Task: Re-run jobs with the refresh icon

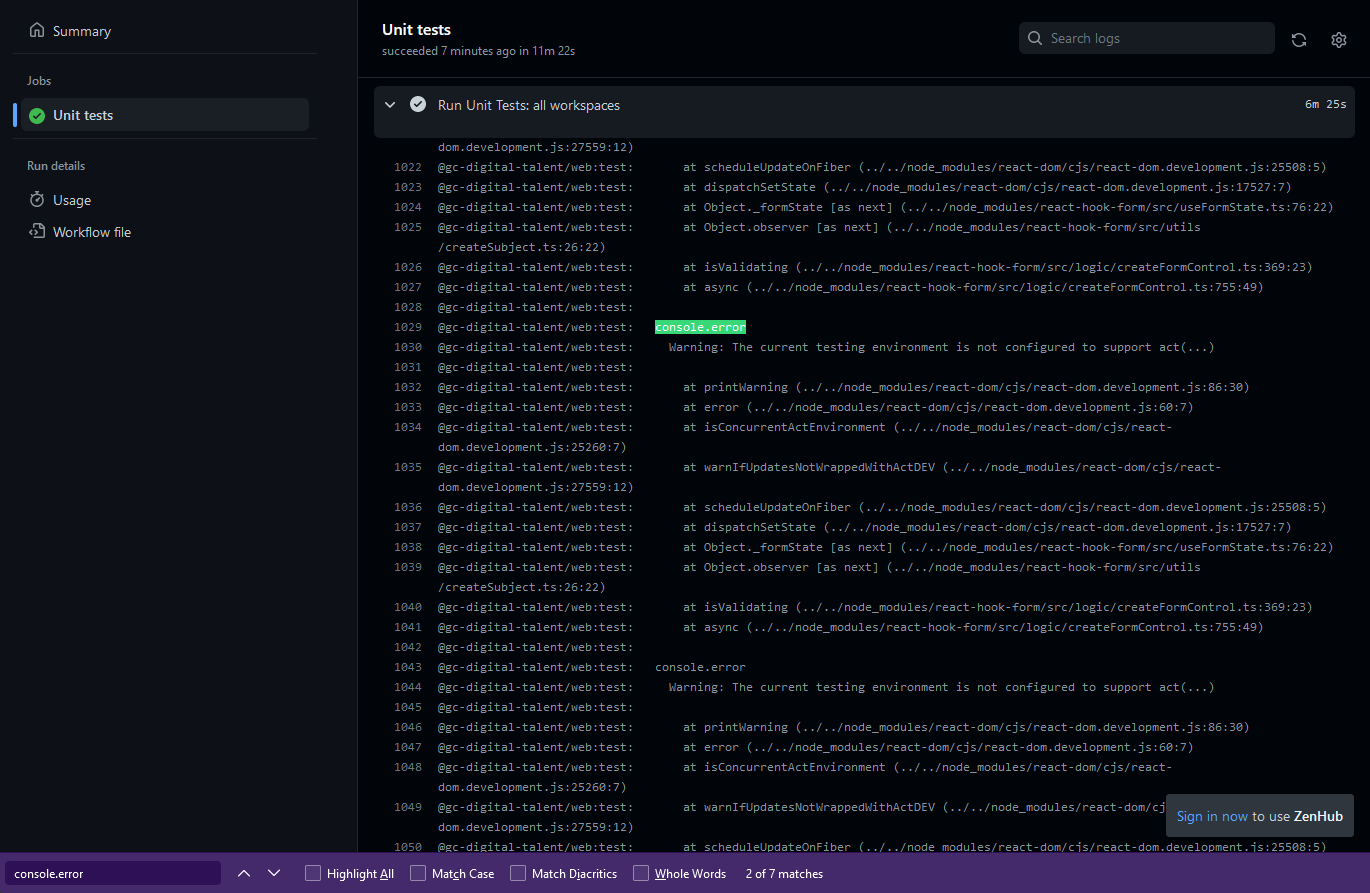Action: (x=1299, y=39)
